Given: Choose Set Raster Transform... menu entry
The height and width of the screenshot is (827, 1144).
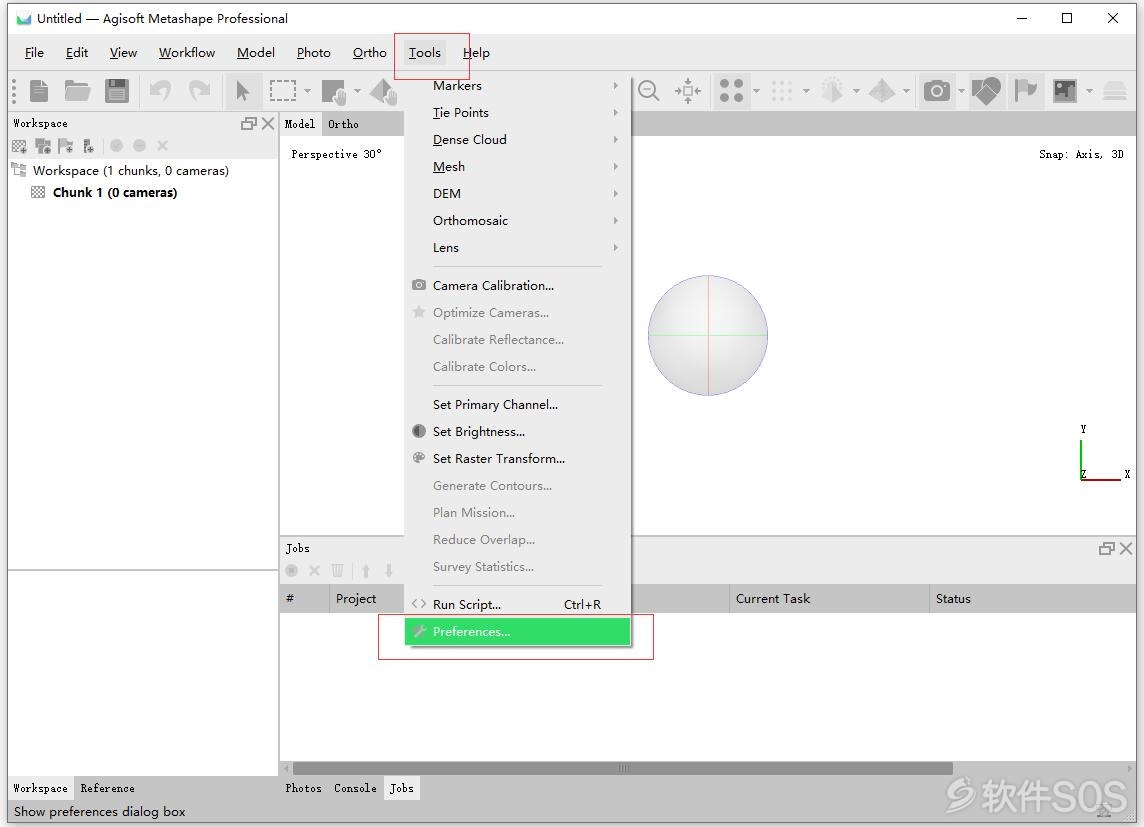Looking at the screenshot, I should point(517,459).
